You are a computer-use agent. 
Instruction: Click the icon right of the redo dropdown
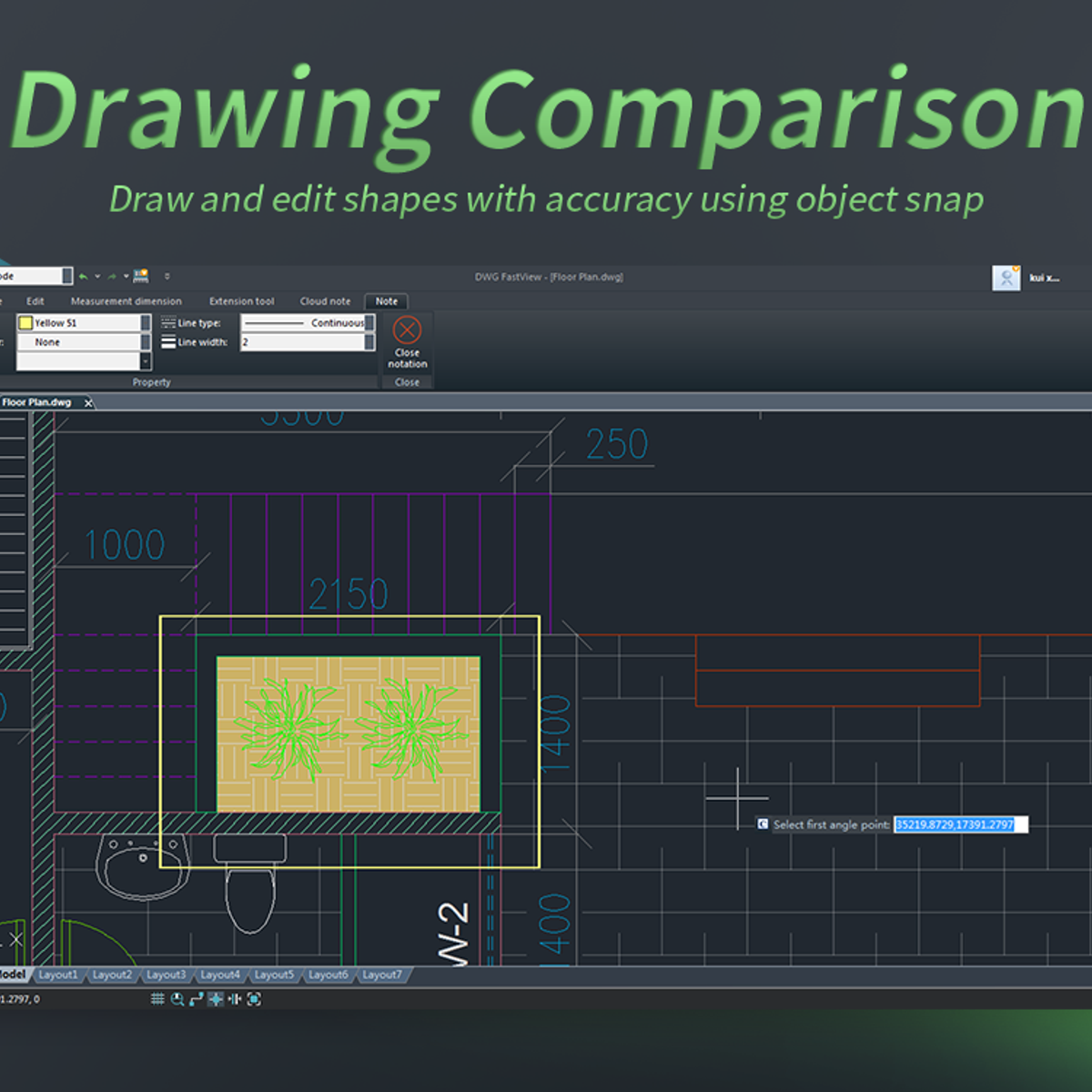click(141, 276)
